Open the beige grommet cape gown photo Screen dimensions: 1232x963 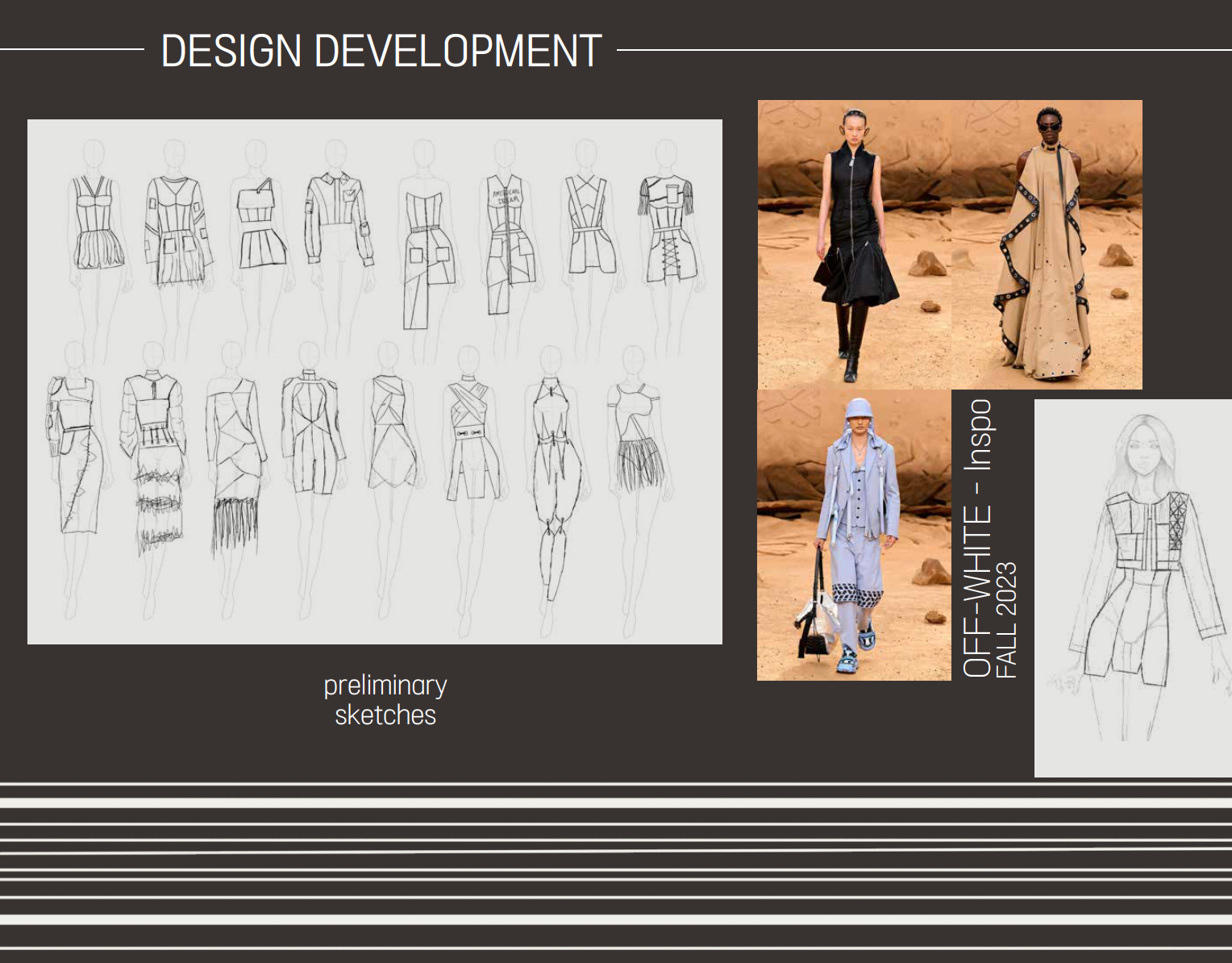pos(1047,244)
